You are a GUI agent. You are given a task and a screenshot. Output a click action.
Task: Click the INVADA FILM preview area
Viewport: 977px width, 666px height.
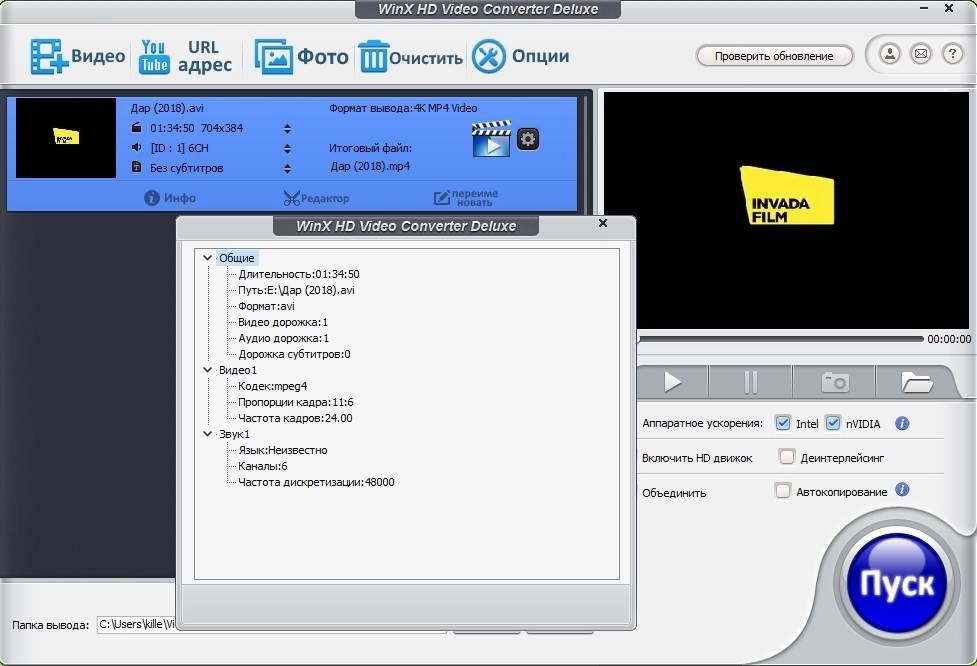click(x=786, y=211)
